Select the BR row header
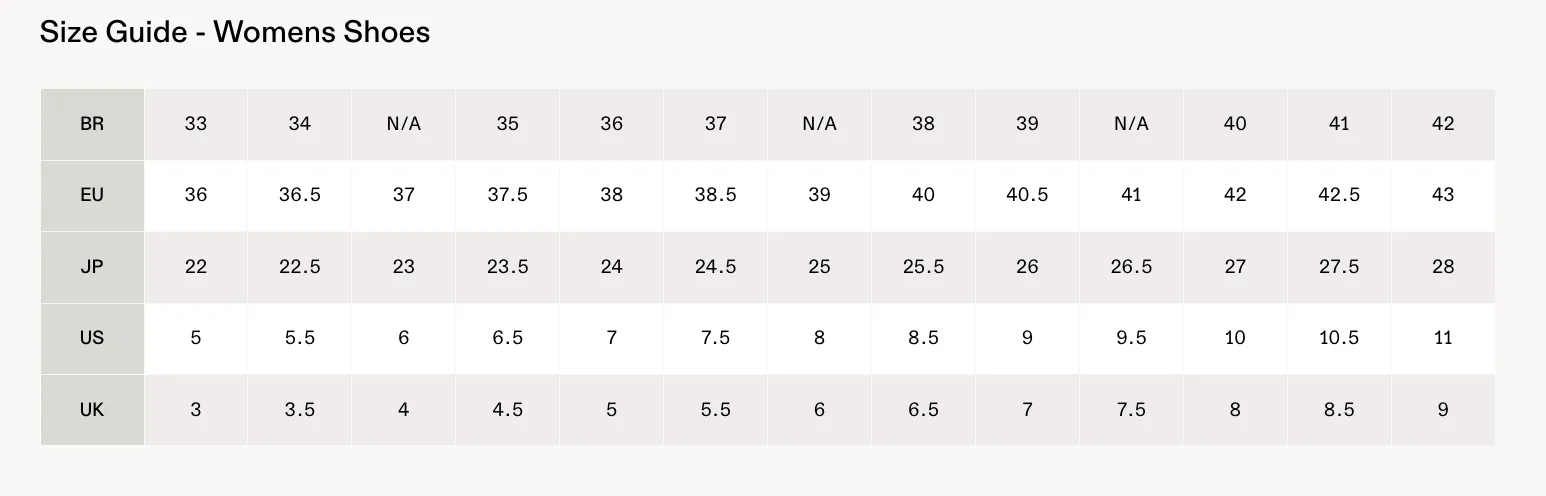 [92, 124]
